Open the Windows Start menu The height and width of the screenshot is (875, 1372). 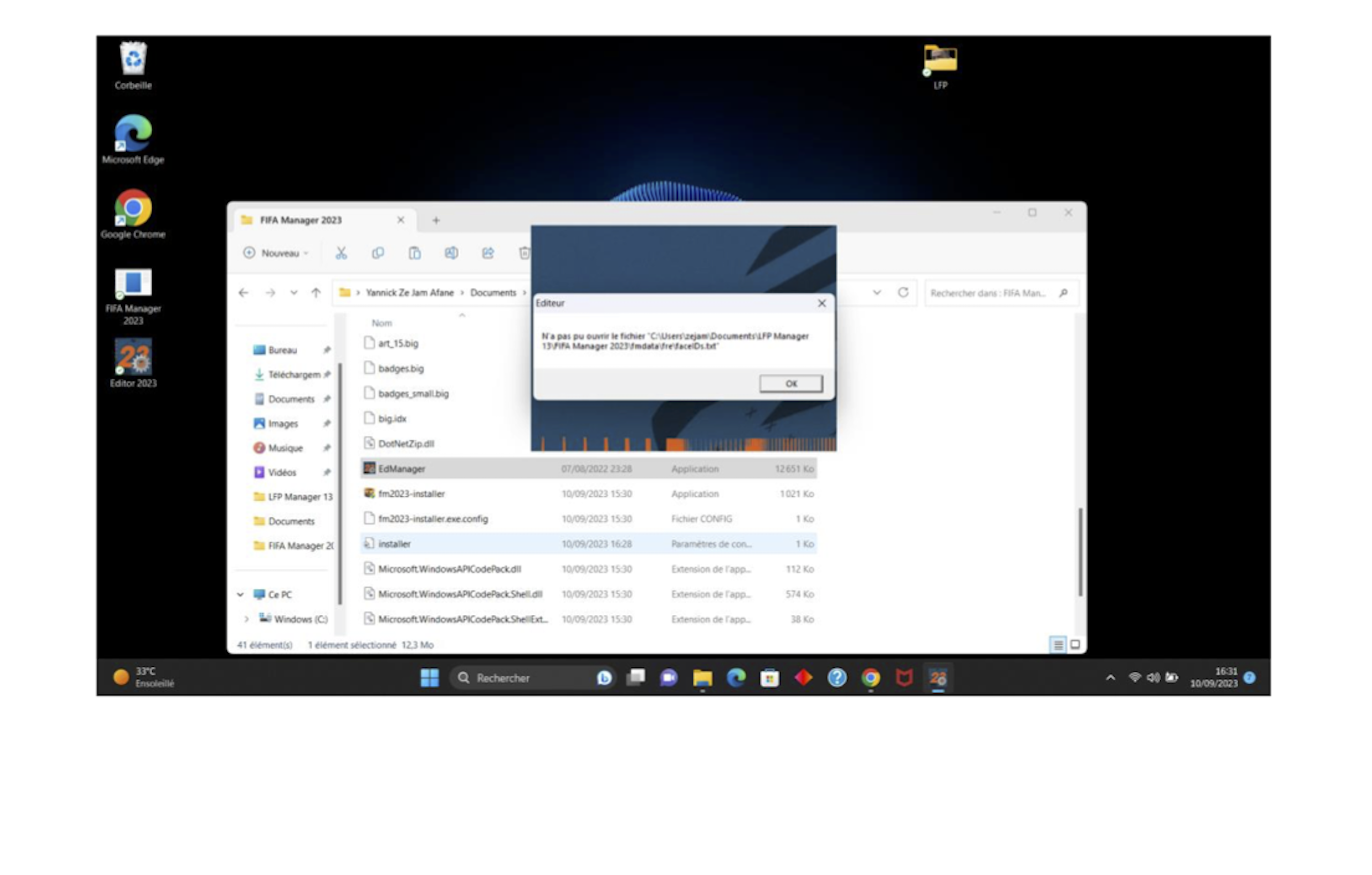click(x=429, y=678)
